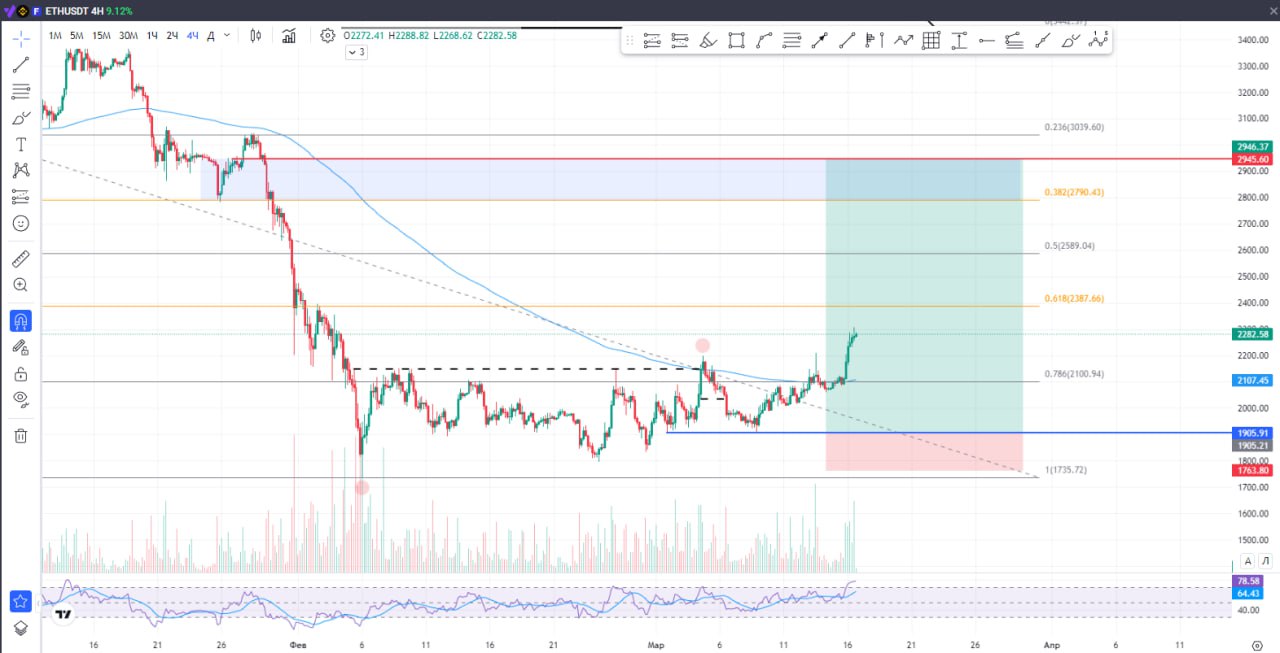Toggle lock all drawings
The image size is (1280, 653).
click(21, 374)
